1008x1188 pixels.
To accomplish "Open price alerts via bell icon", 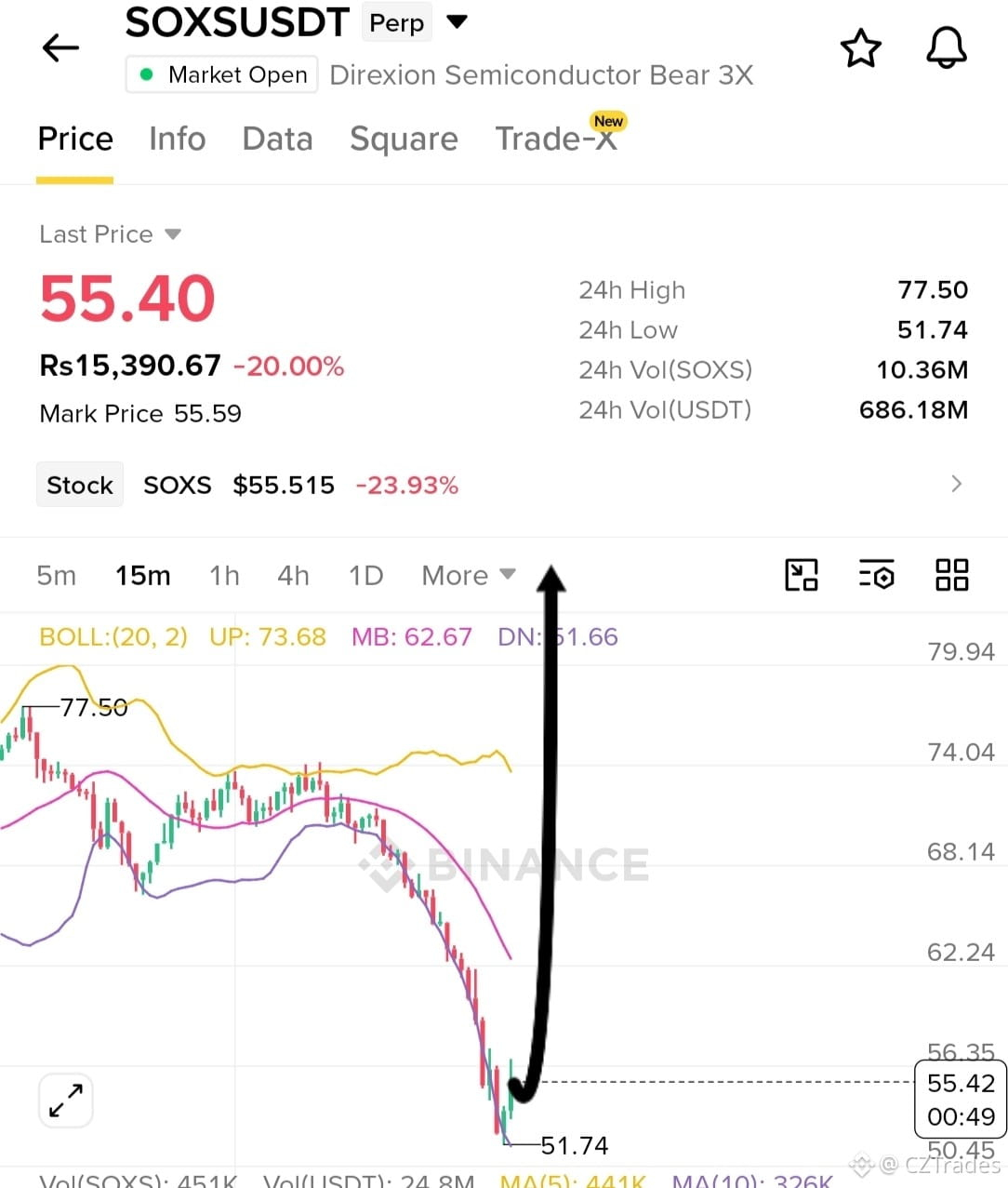I will click(947, 48).
